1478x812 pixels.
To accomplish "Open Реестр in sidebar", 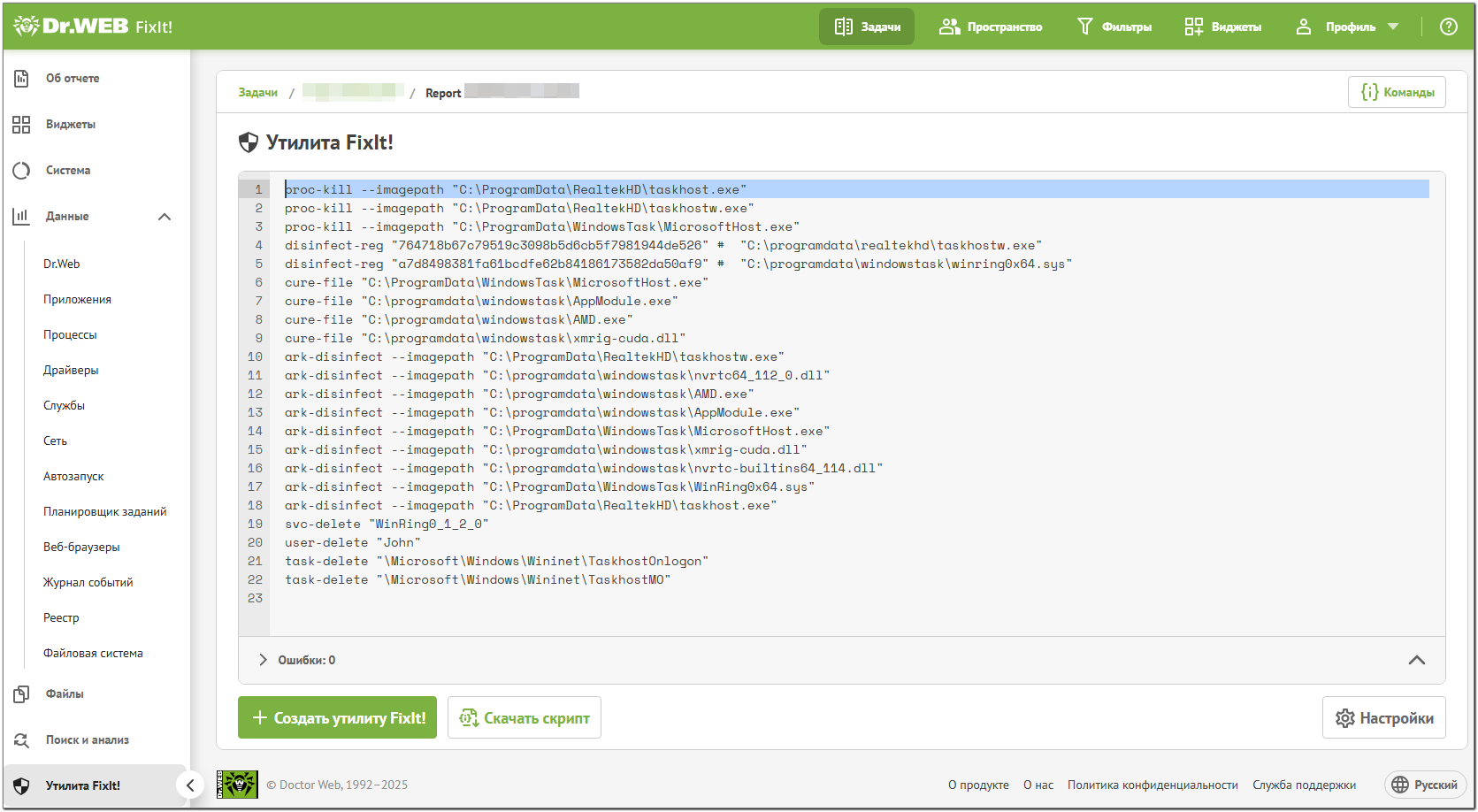I will [61, 617].
